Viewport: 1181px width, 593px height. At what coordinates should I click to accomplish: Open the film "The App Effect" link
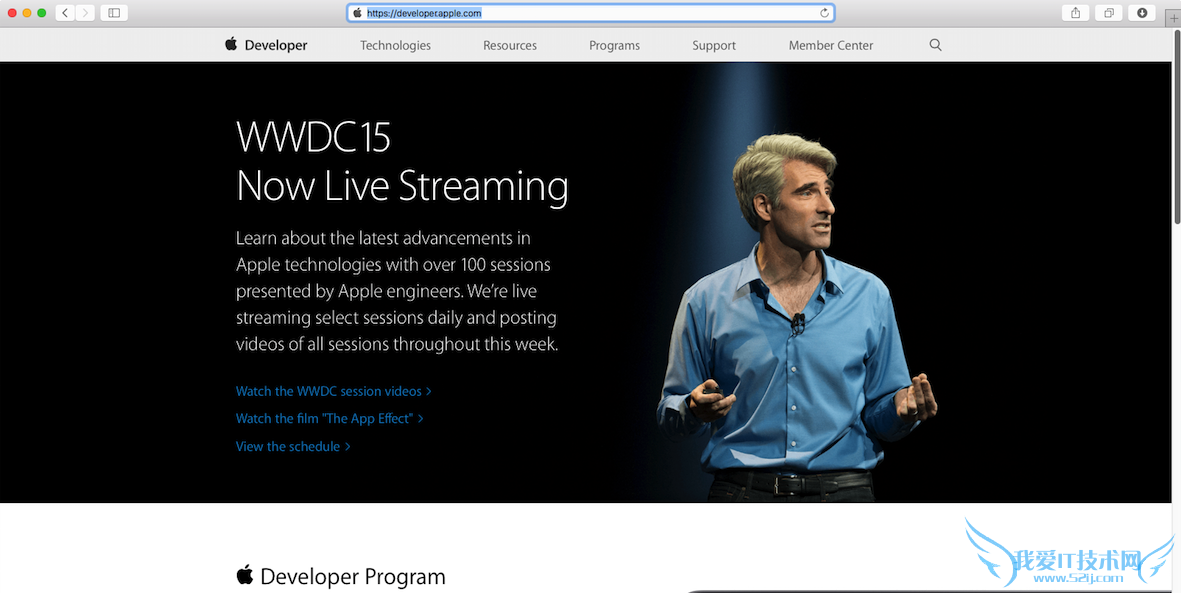click(x=329, y=418)
